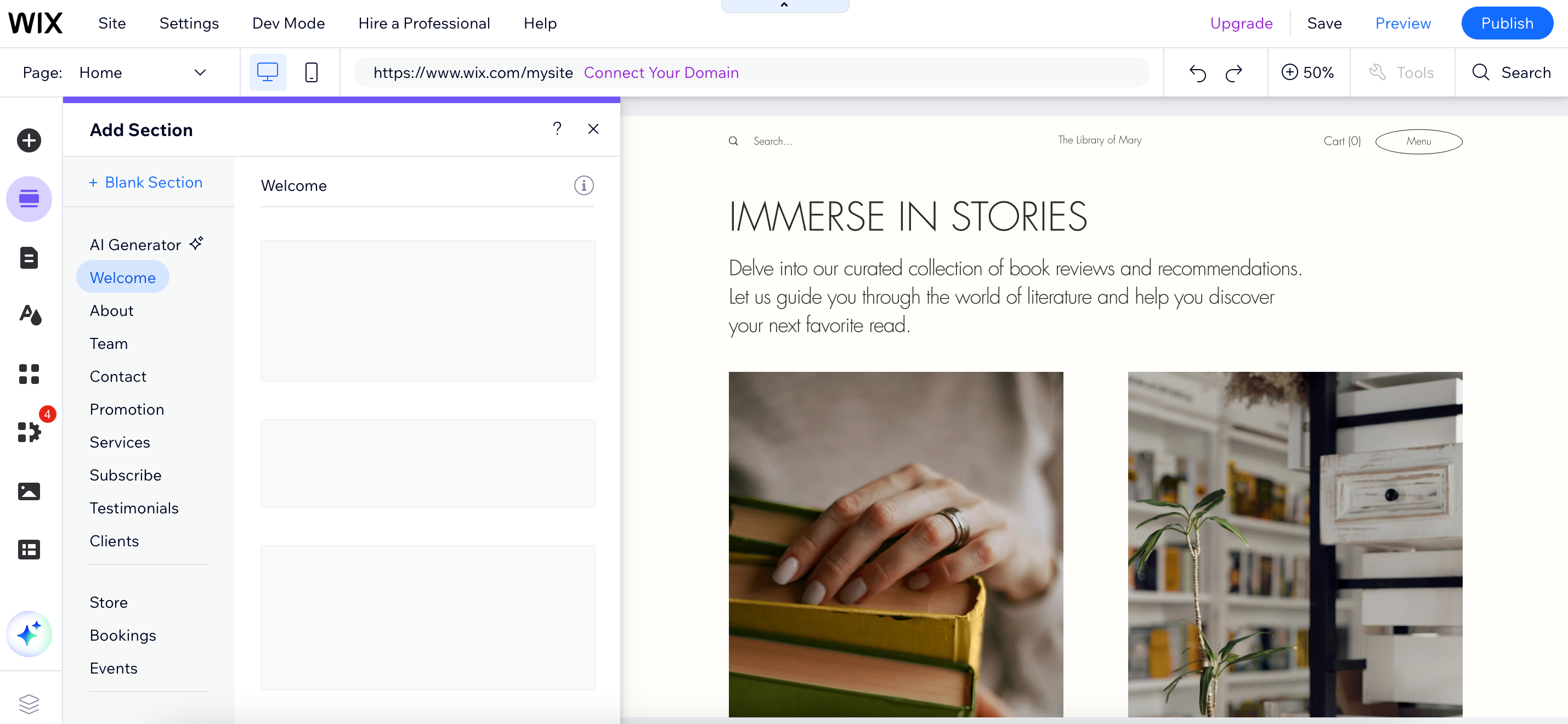The image size is (1568, 724).
Task: Select the Delve into our curated paragraph
Action: (x=1015, y=297)
